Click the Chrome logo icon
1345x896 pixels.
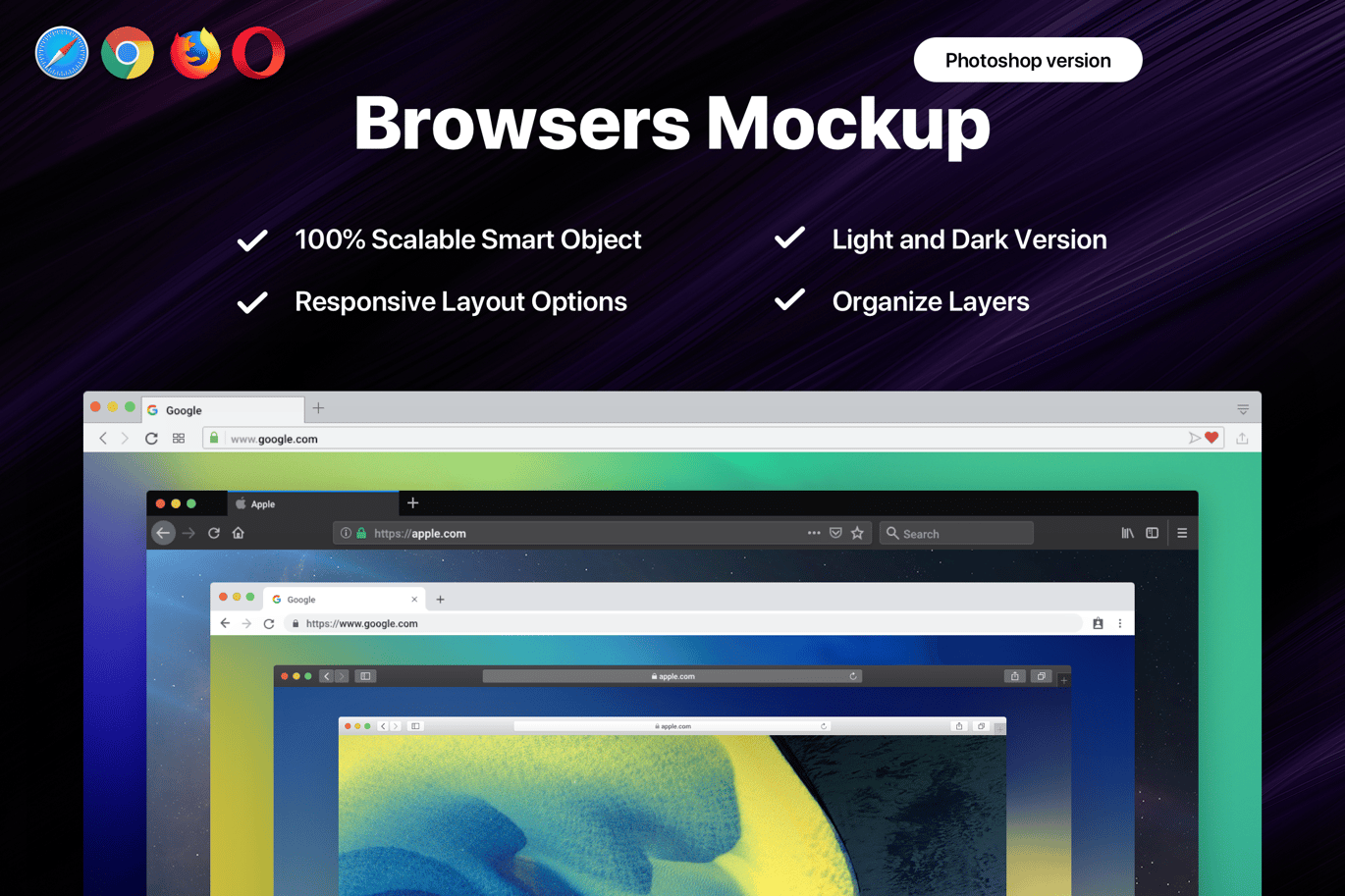tap(127, 53)
